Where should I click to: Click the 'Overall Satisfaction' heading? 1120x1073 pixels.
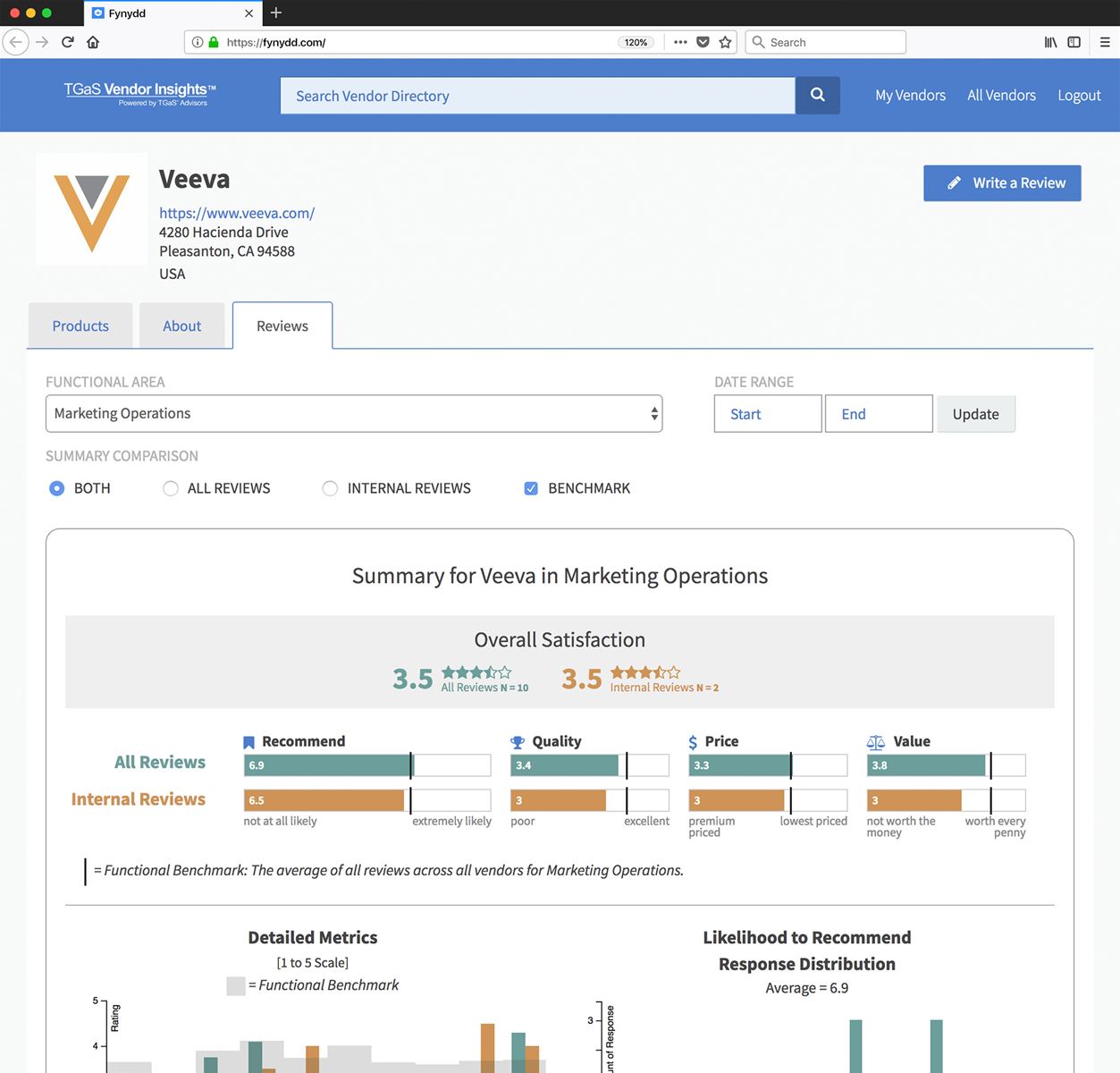pos(560,639)
